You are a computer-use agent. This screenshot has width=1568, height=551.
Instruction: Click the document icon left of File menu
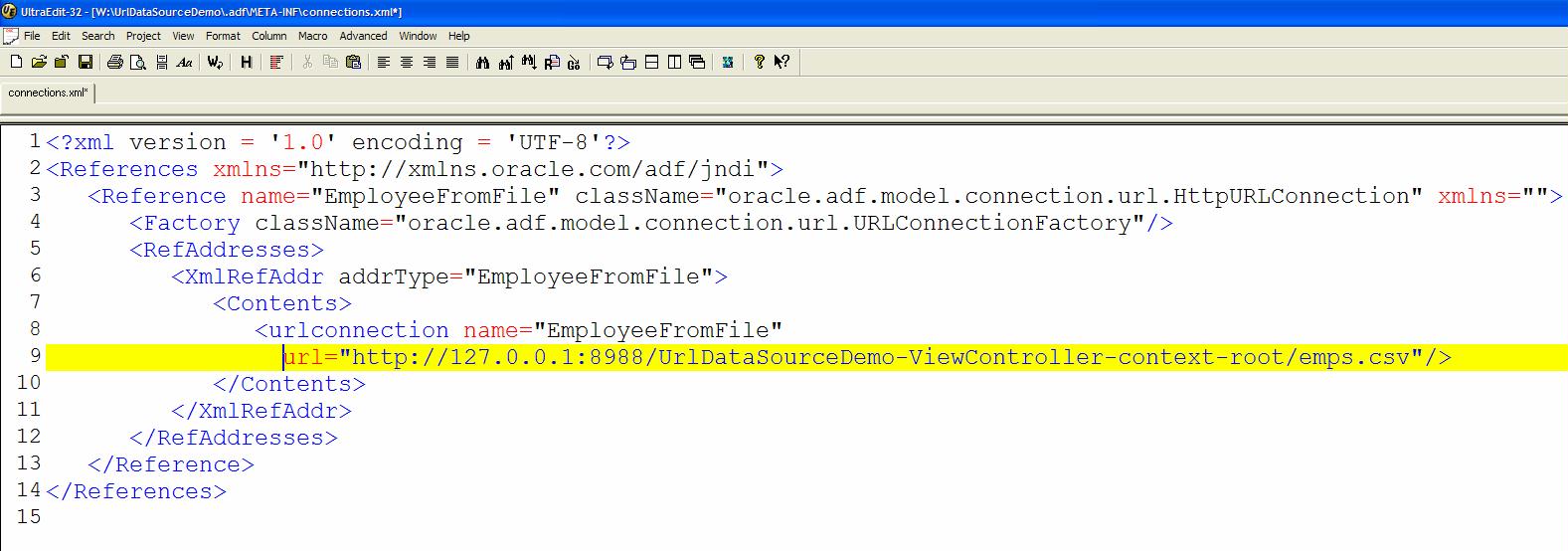pyautogui.click(x=10, y=36)
